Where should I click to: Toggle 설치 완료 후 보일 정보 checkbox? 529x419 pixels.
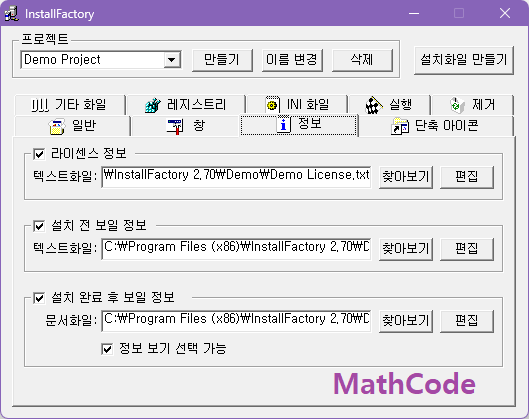(39, 298)
